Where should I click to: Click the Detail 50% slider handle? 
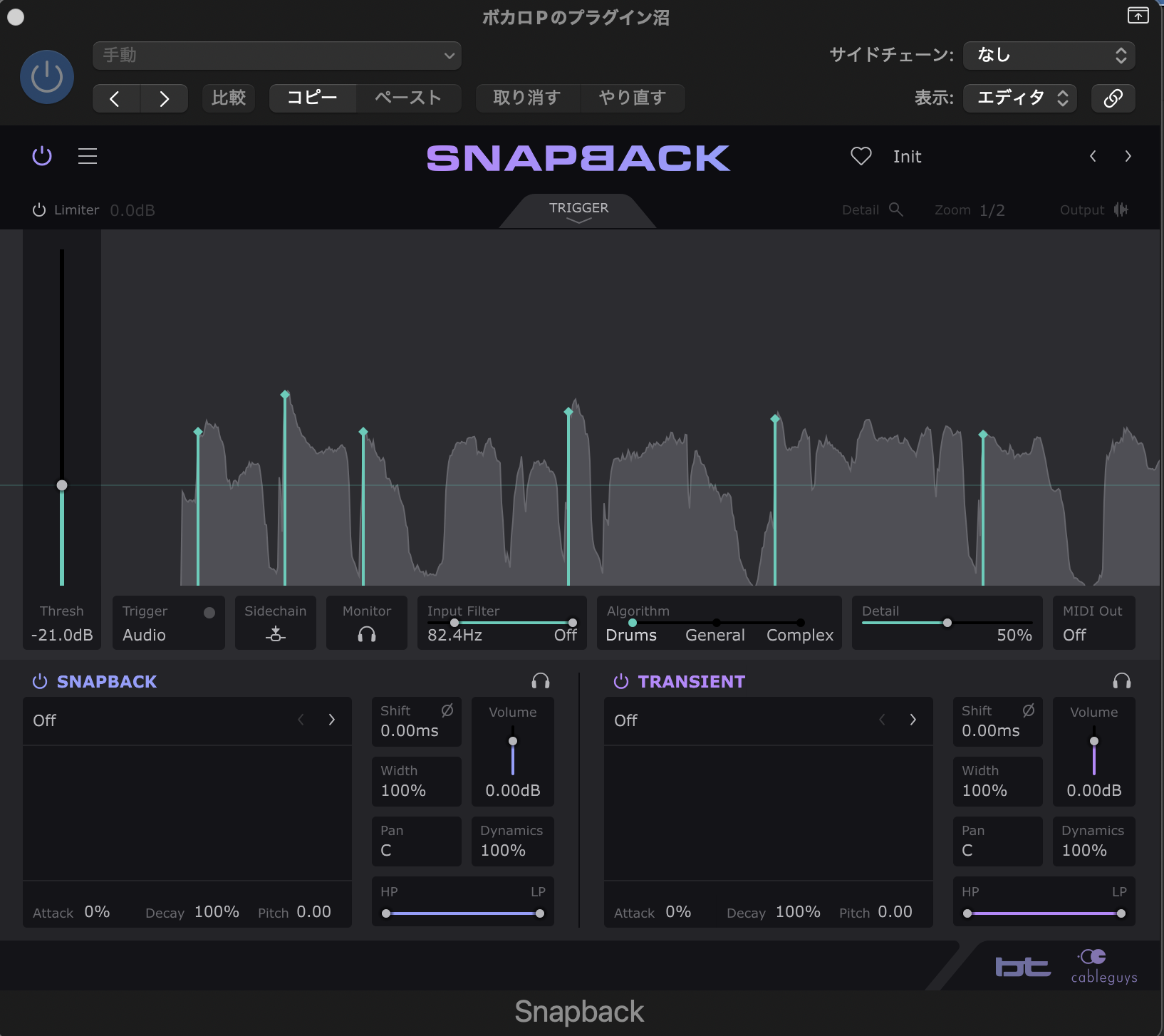tap(947, 623)
